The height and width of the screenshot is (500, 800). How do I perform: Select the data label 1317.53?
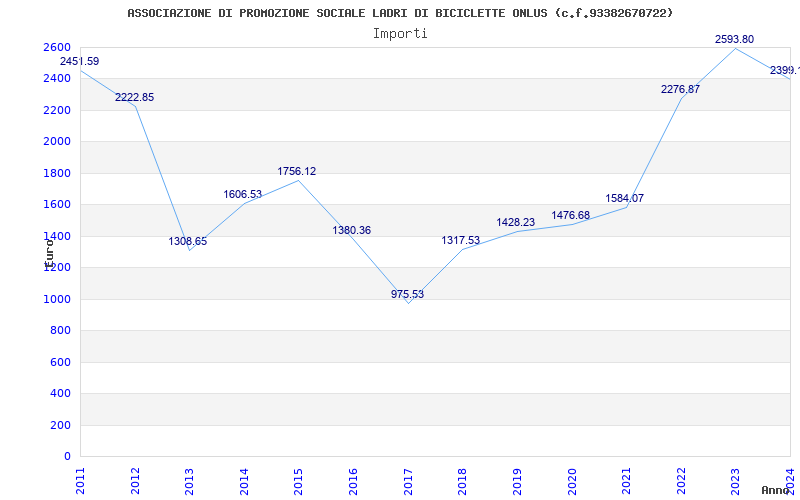(x=461, y=240)
